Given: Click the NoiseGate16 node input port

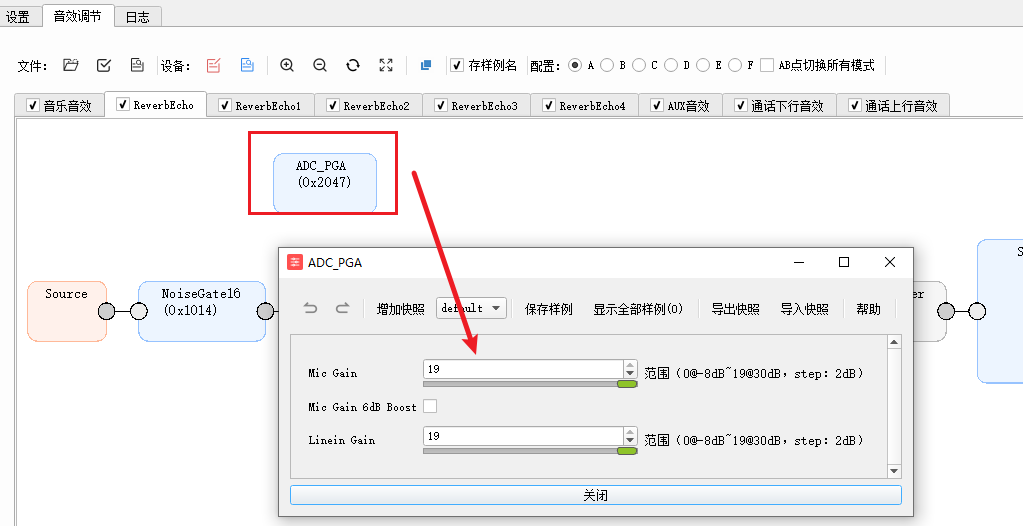Looking at the screenshot, I should tap(139, 311).
